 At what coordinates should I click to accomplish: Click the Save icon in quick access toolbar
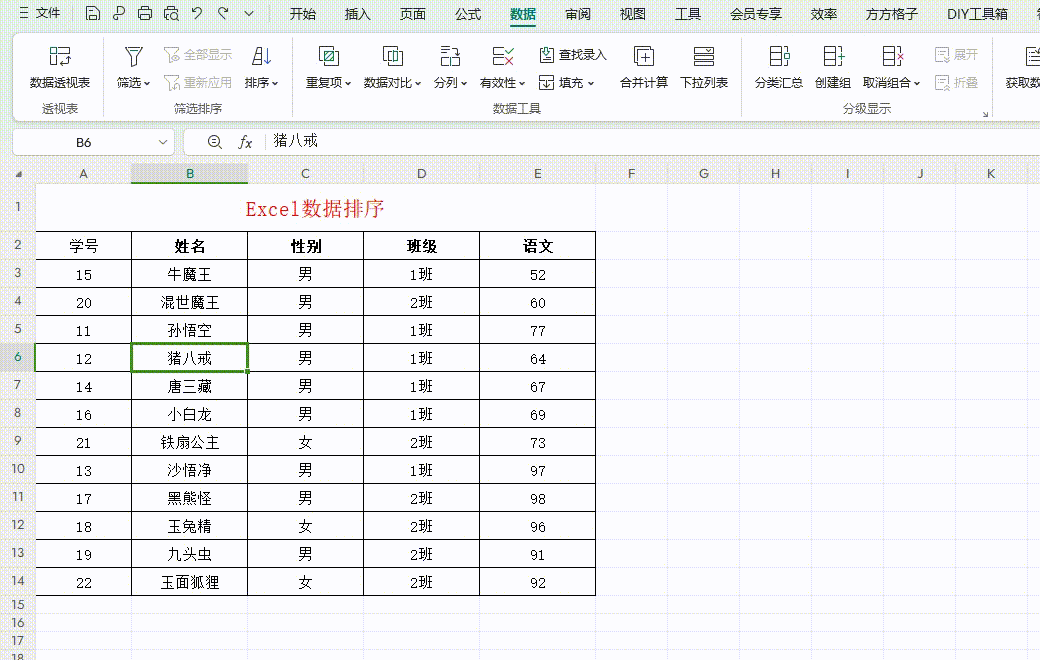pos(93,13)
